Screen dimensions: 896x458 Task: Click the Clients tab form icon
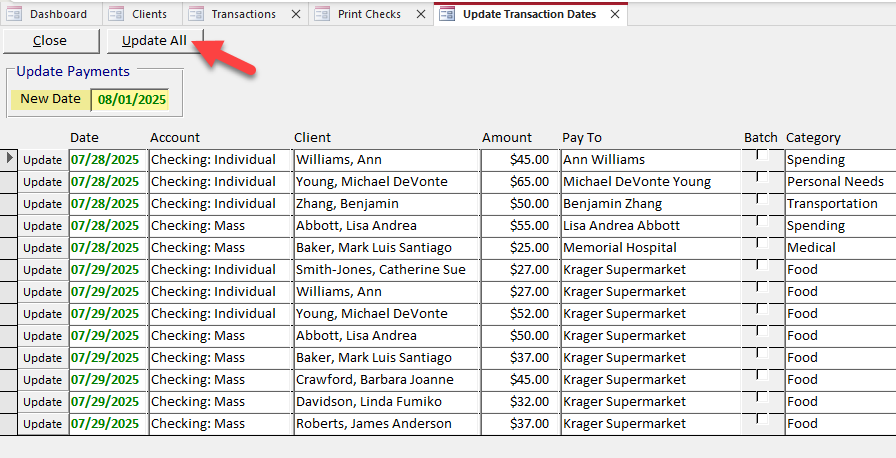(x=117, y=14)
